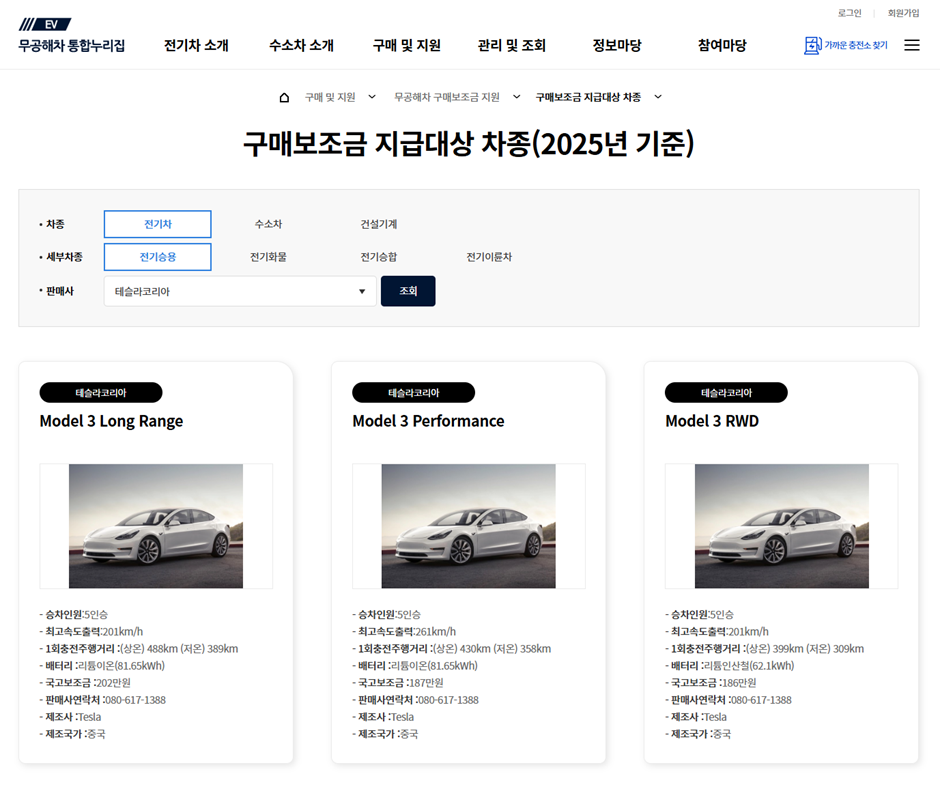The width and height of the screenshot is (940, 787).
Task: Click 무공해차 구매보조금 지원 breadcrumb text
Action: pyautogui.click(x=447, y=97)
